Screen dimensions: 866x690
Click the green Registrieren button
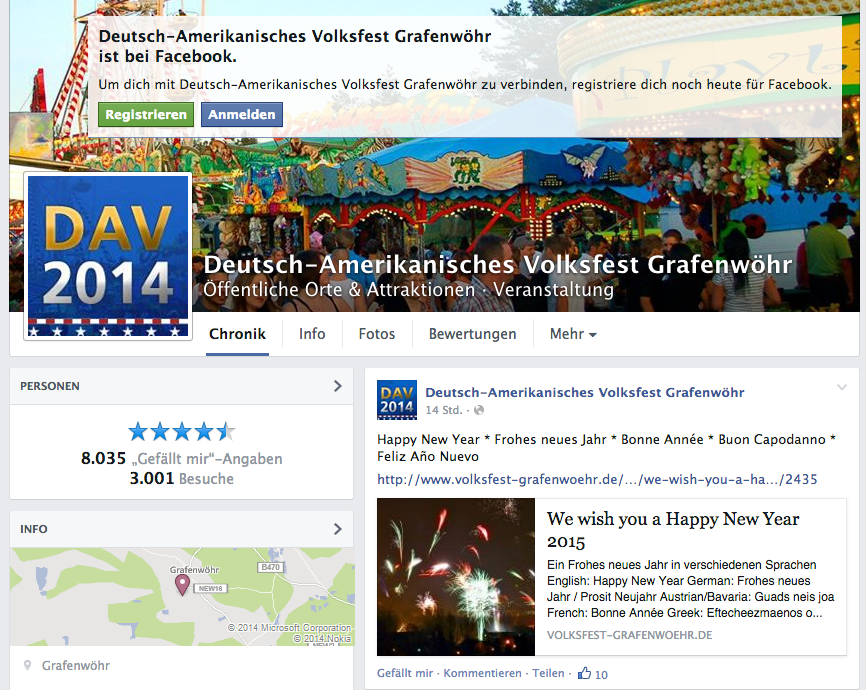coord(146,114)
